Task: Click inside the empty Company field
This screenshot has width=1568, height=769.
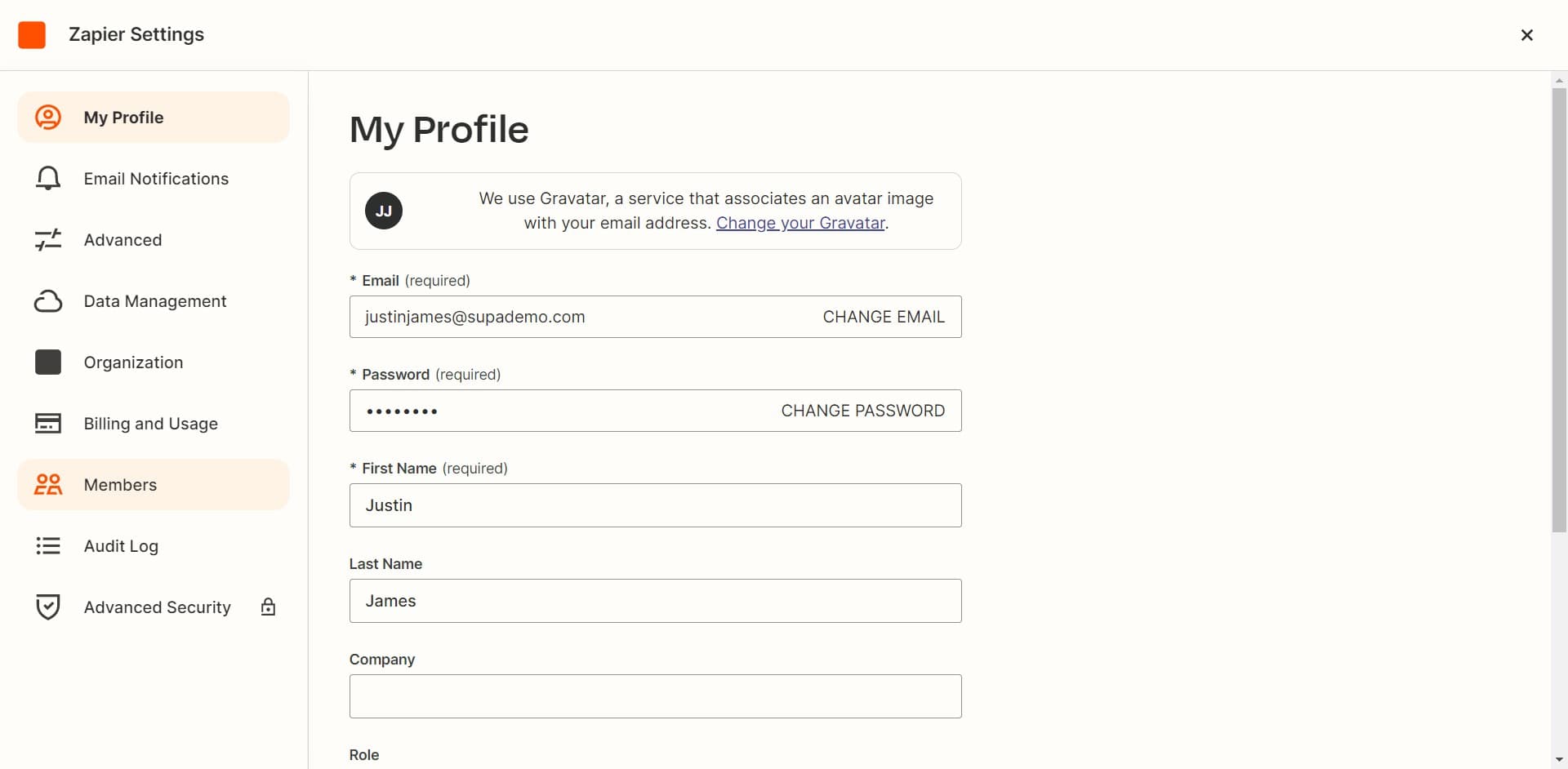Action: click(655, 696)
